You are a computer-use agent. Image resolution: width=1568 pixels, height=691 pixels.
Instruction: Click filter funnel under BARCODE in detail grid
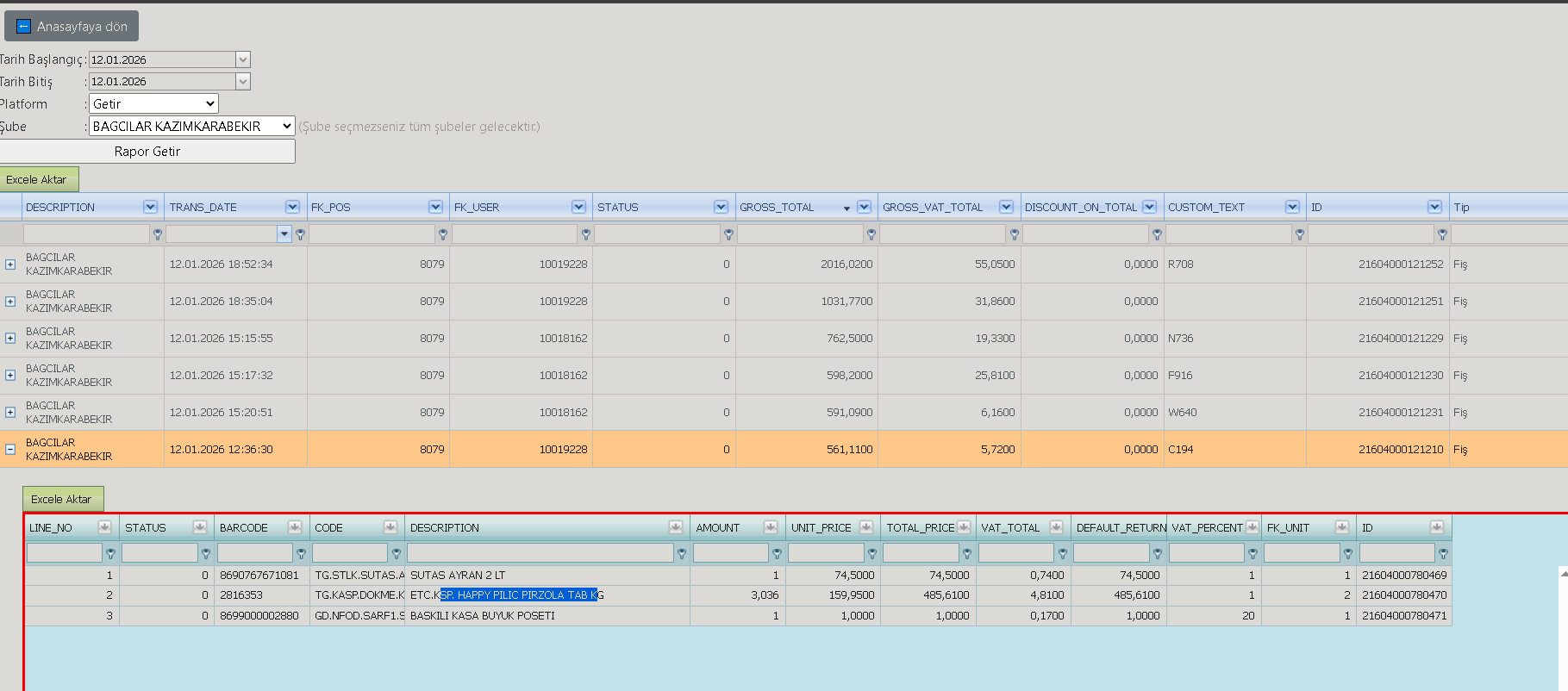(301, 553)
